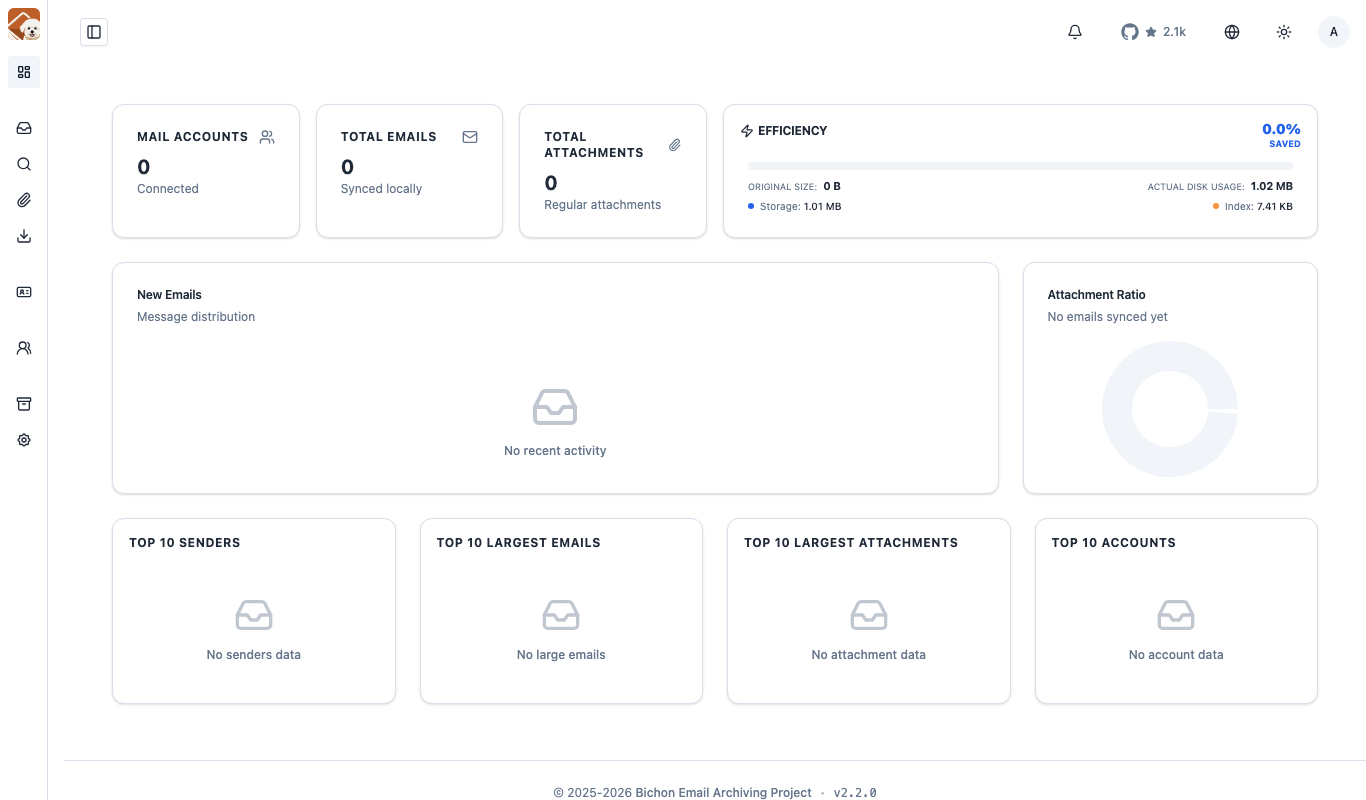Screen dimensions: 1366x800
Task: Click the 'TOP 10 ACCOUNTS' heading
Action: pyautogui.click(x=1113, y=543)
